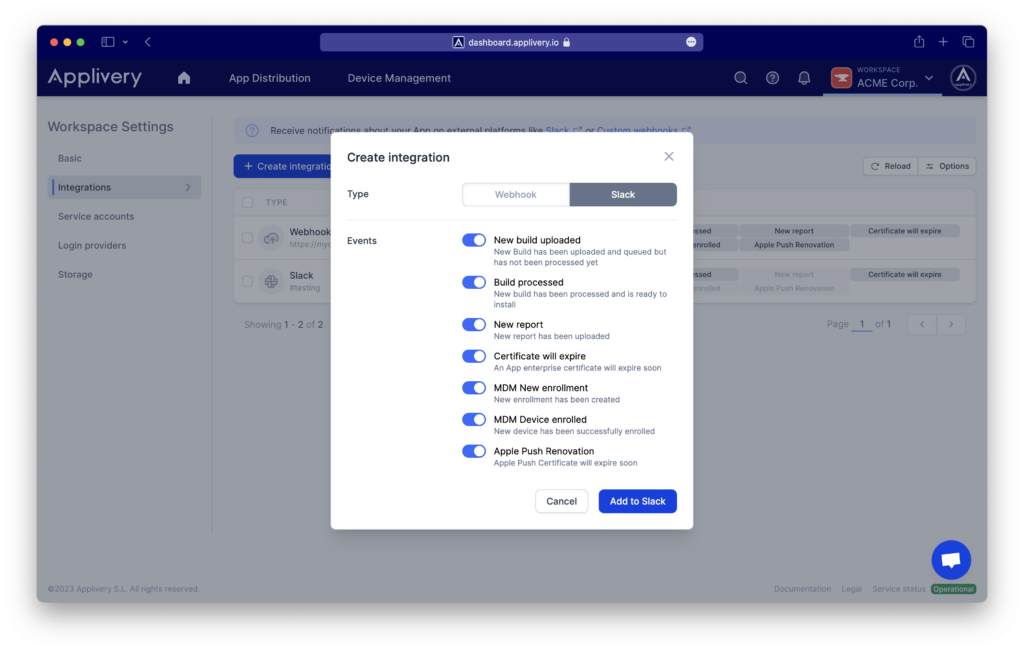Toggle Apple Push Renovation event

click(474, 451)
